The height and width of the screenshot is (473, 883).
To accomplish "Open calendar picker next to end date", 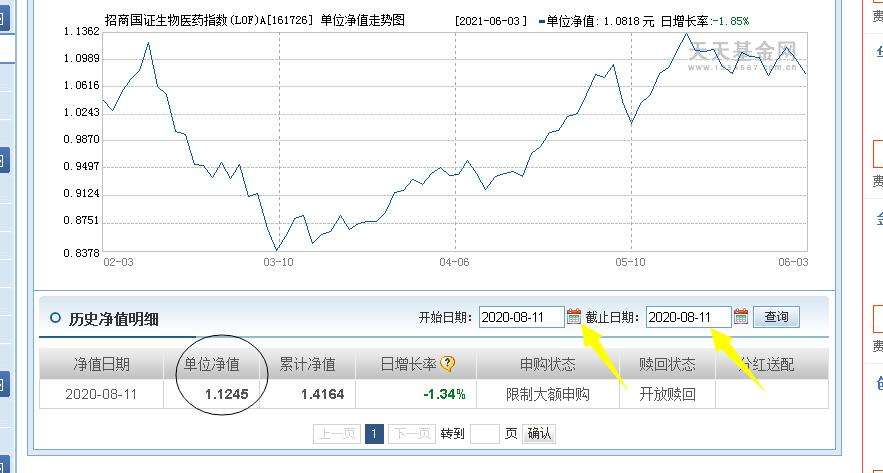I will pos(741,316).
